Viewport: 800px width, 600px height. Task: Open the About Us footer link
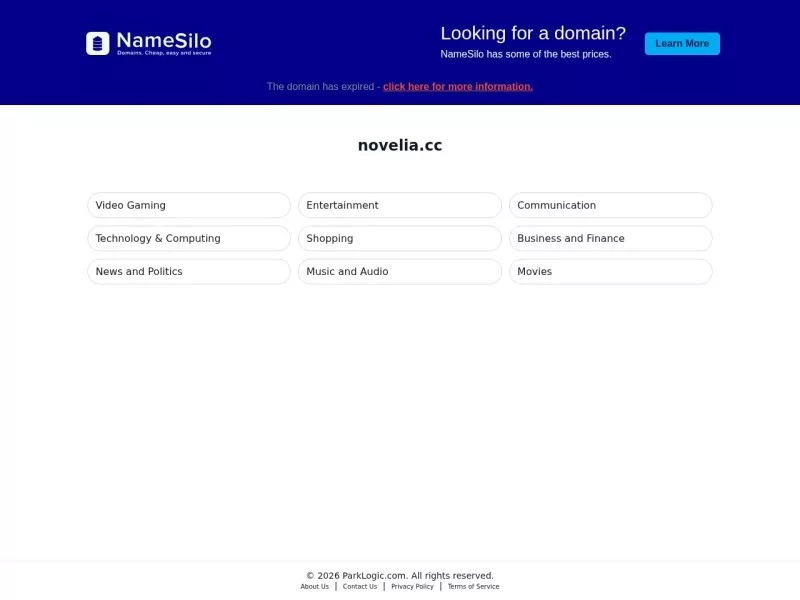[314, 587]
